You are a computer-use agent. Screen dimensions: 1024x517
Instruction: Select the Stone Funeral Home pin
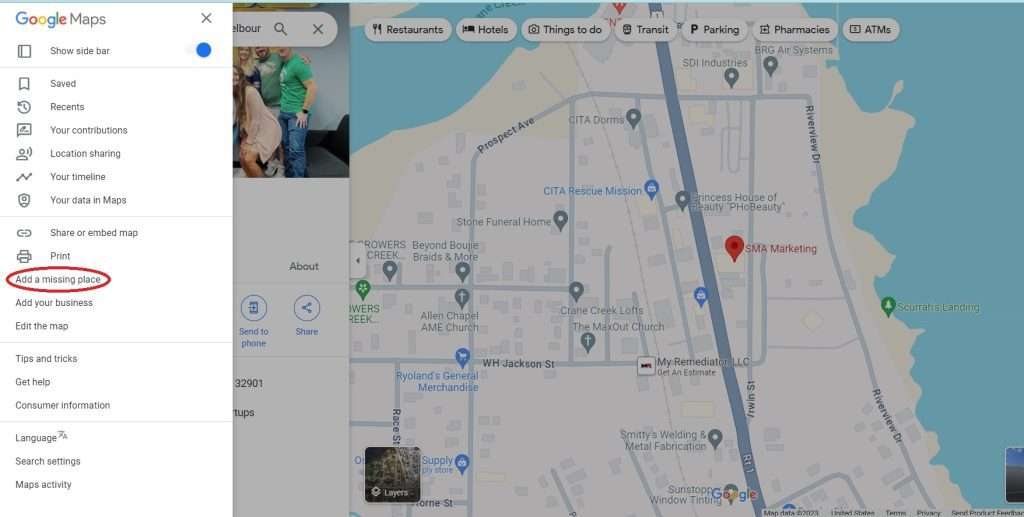tap(560, 220)
